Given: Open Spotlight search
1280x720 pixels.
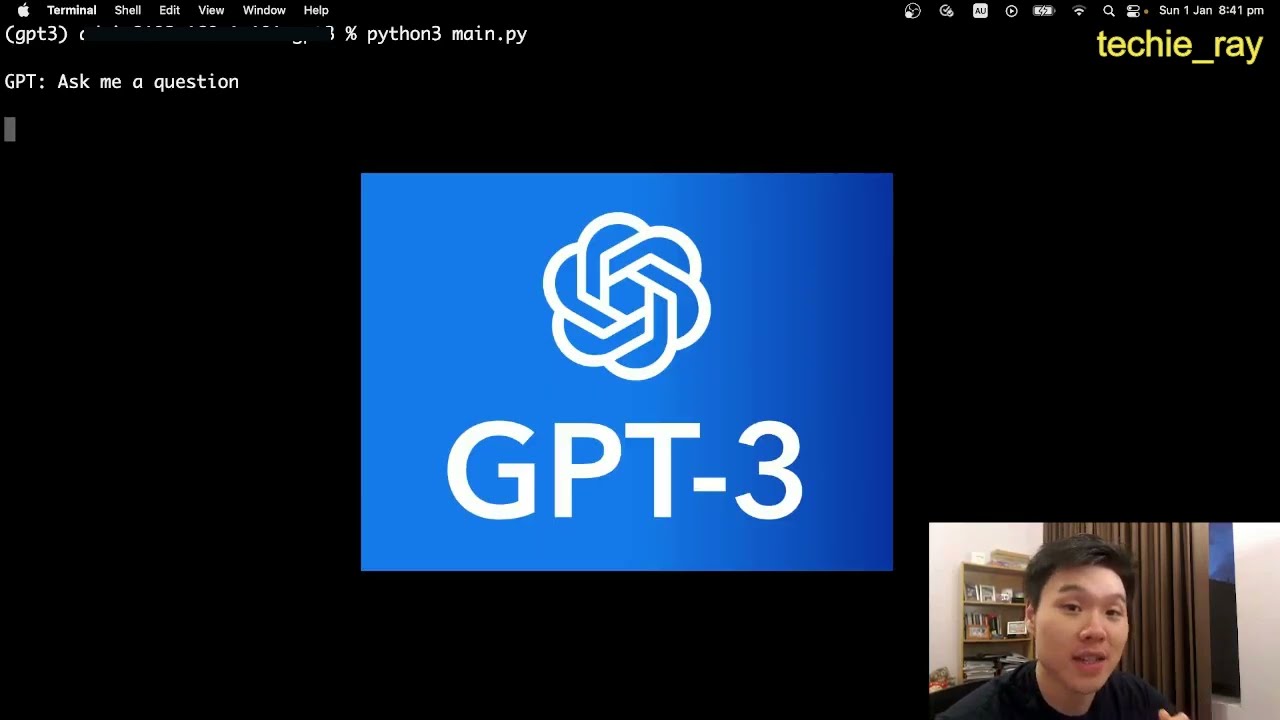Looking at the screenshot, I should point(1108,11).
